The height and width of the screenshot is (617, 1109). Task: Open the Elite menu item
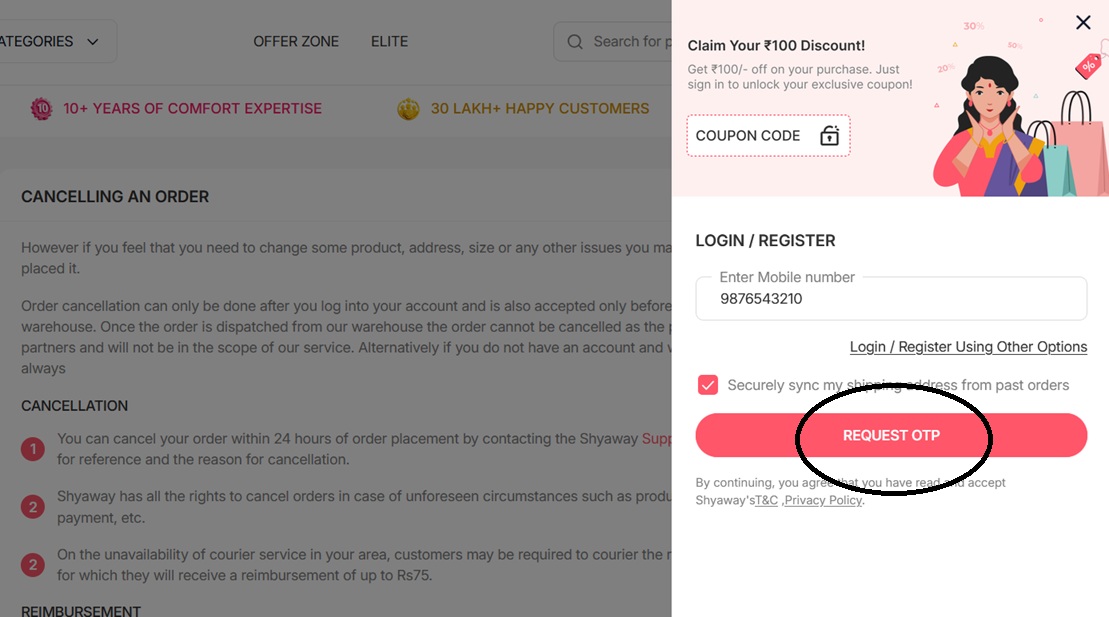pos(389,41)
